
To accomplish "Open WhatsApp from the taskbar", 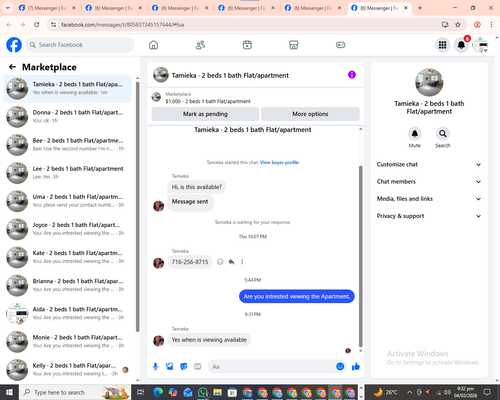I will click(x=203, y=392).
